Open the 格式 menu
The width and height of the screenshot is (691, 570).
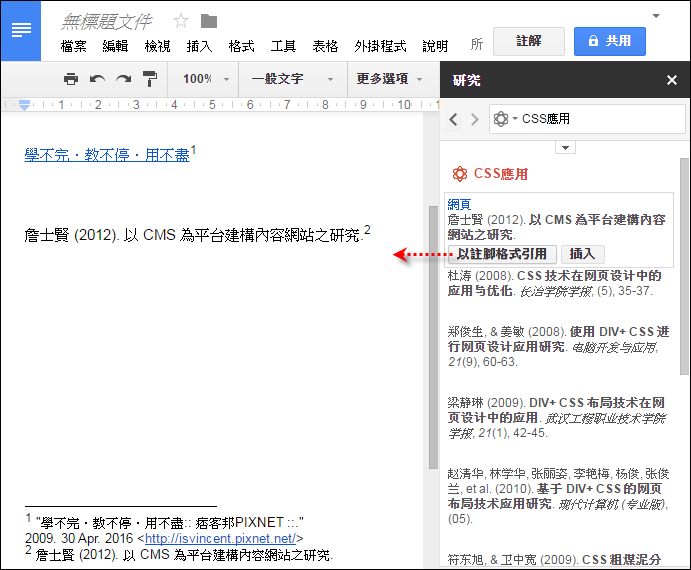(241, 46)
